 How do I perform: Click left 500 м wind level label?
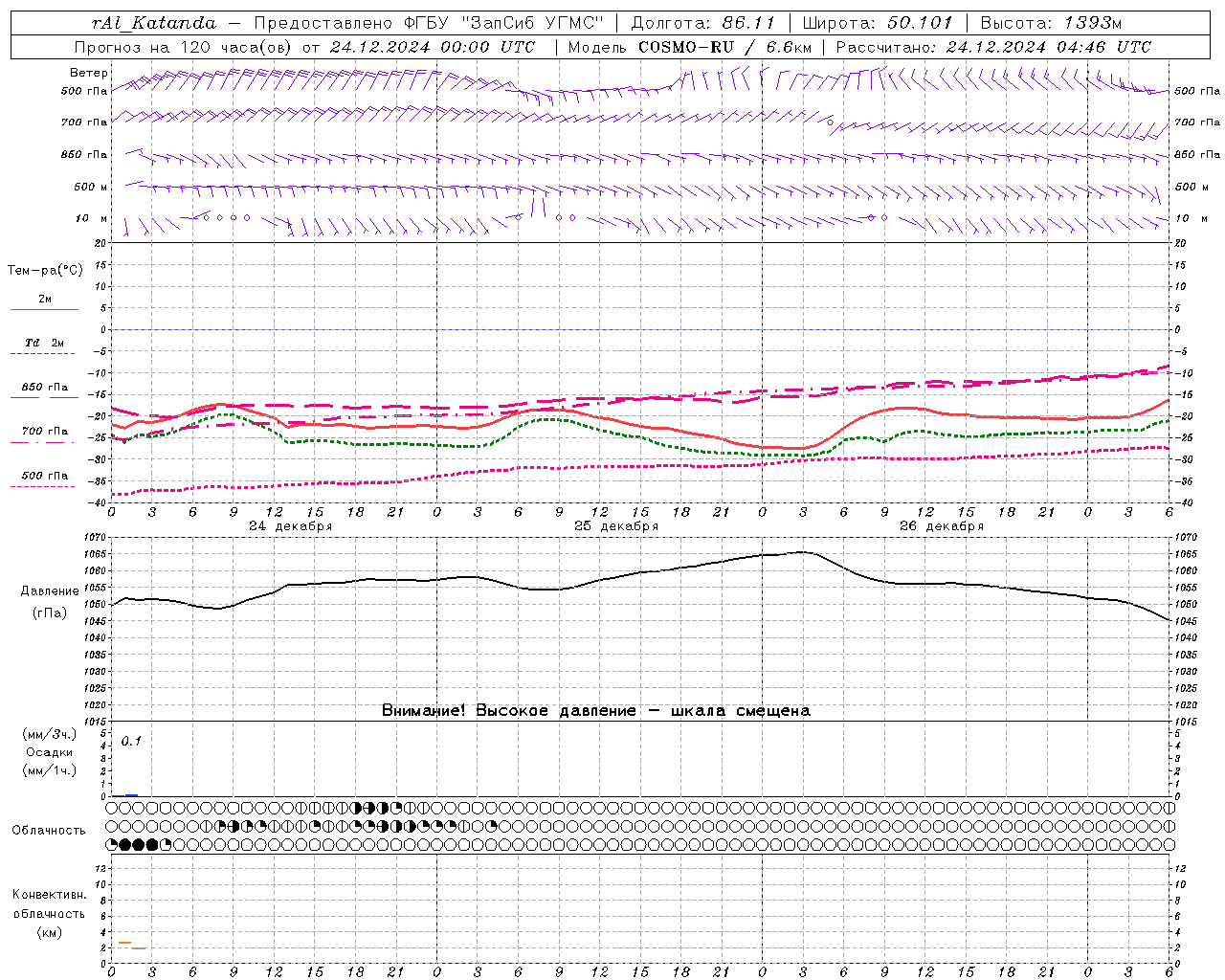(x=91, y=187)
